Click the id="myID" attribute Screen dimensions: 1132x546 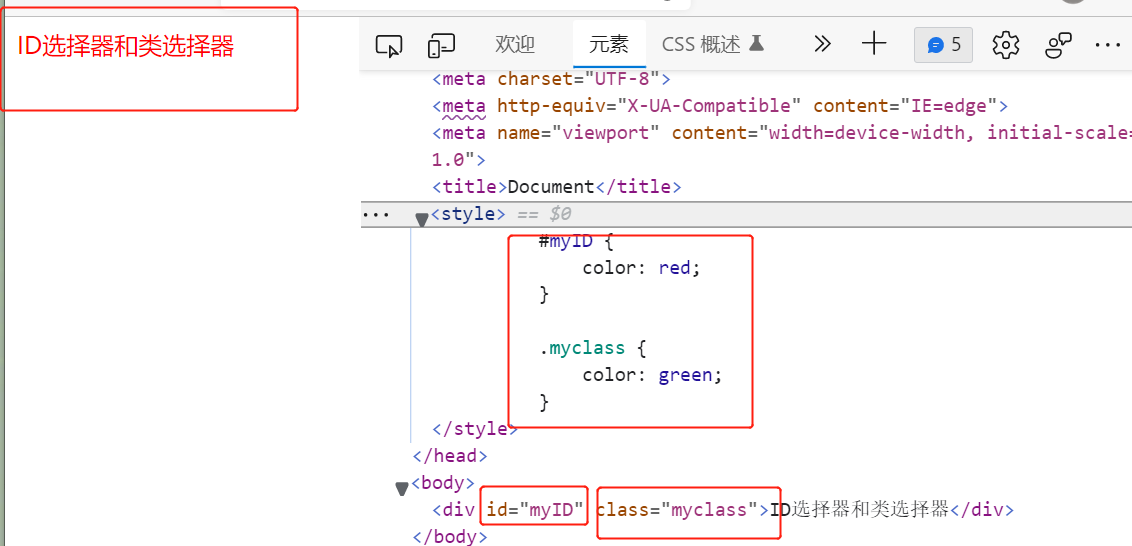[535, 510]
